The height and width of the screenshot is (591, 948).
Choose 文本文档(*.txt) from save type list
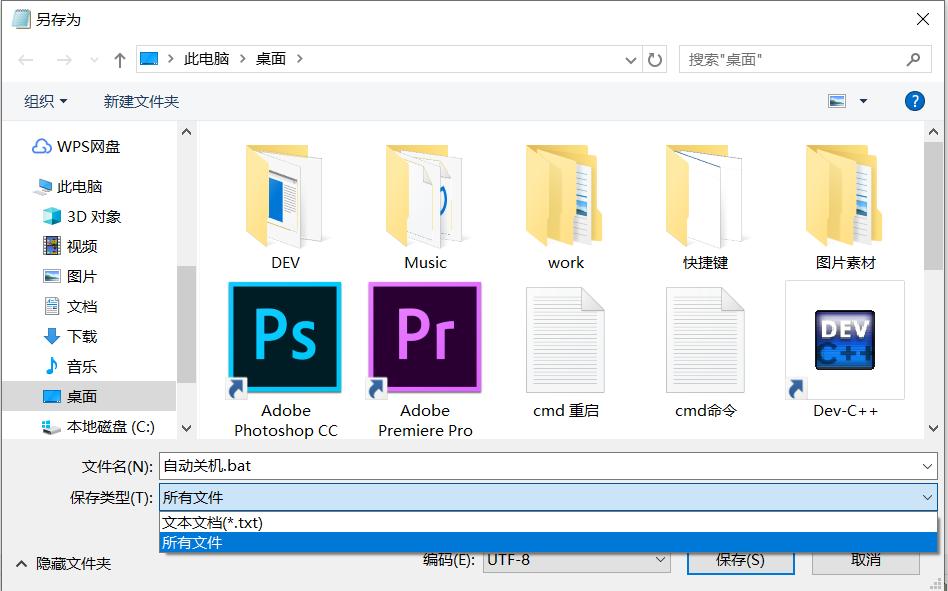coord(213,522)
